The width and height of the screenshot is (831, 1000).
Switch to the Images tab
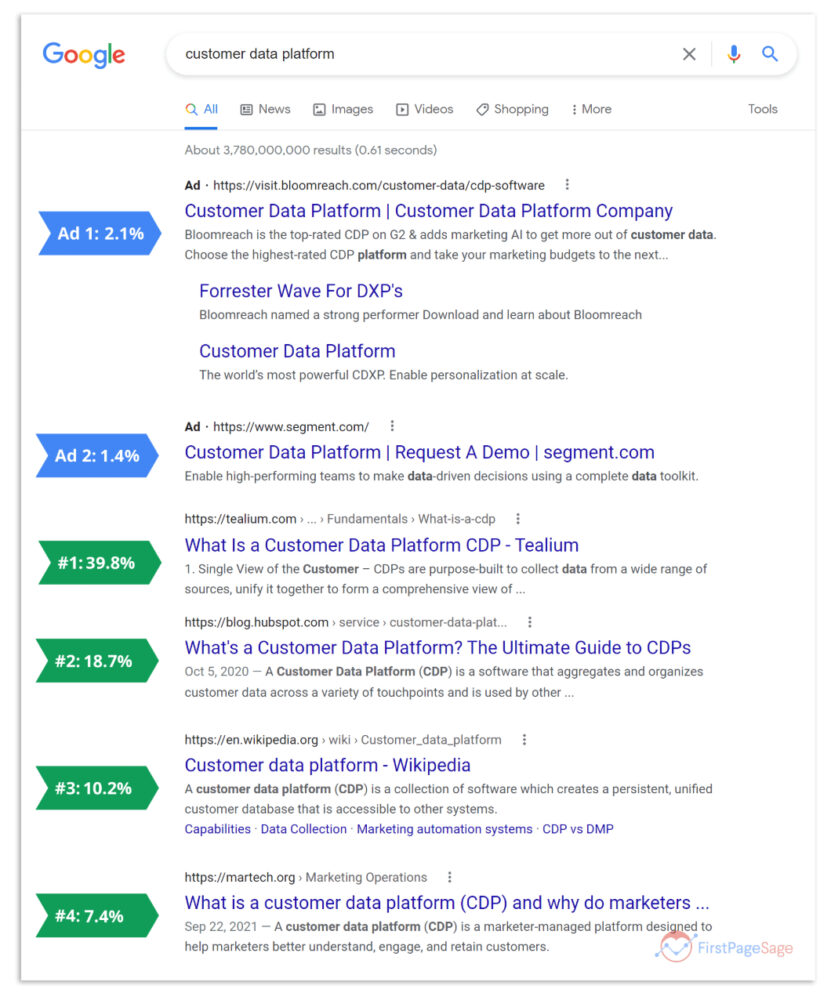tap(343, 109)
